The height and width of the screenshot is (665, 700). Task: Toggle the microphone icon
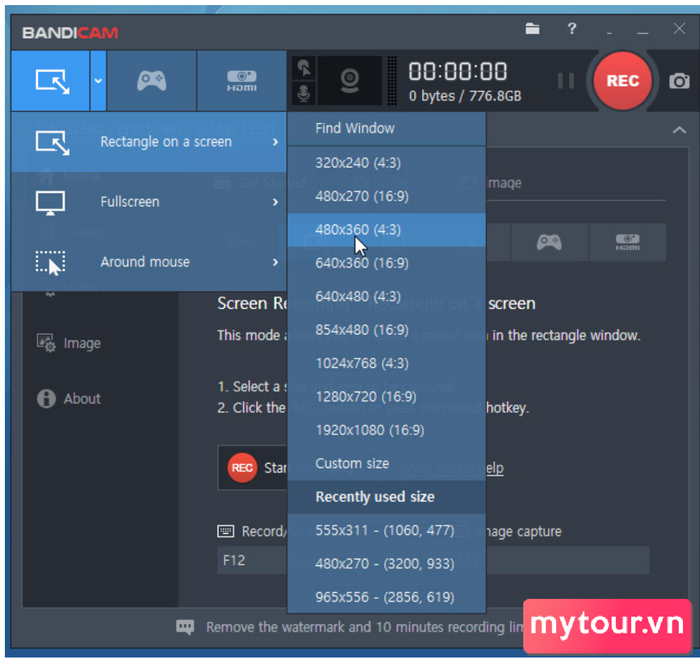pos(304,93)
